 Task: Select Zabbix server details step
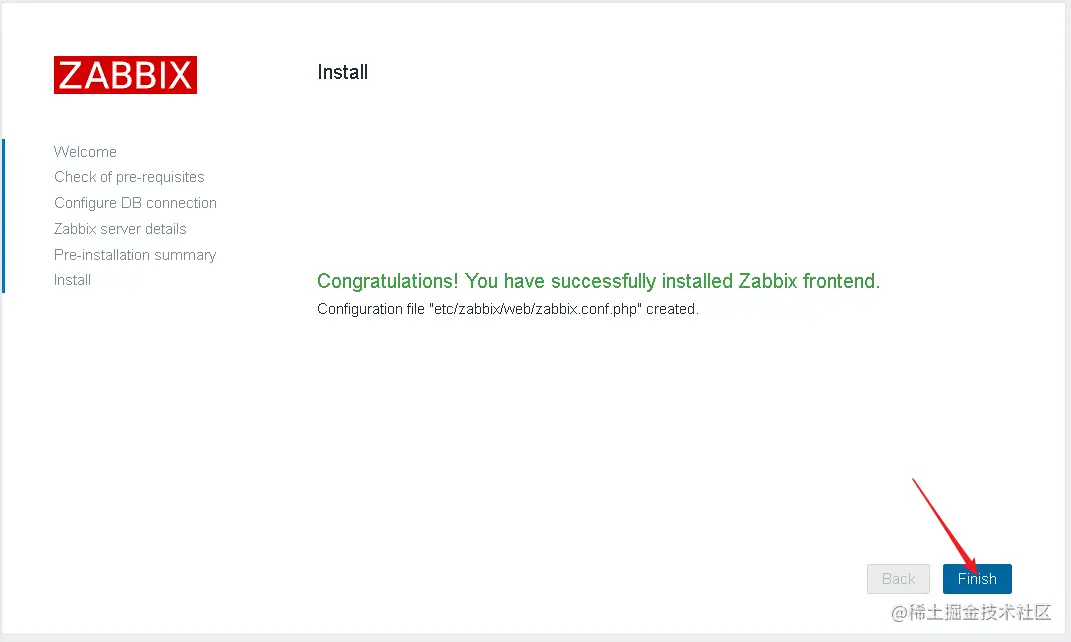coord(120,229)
